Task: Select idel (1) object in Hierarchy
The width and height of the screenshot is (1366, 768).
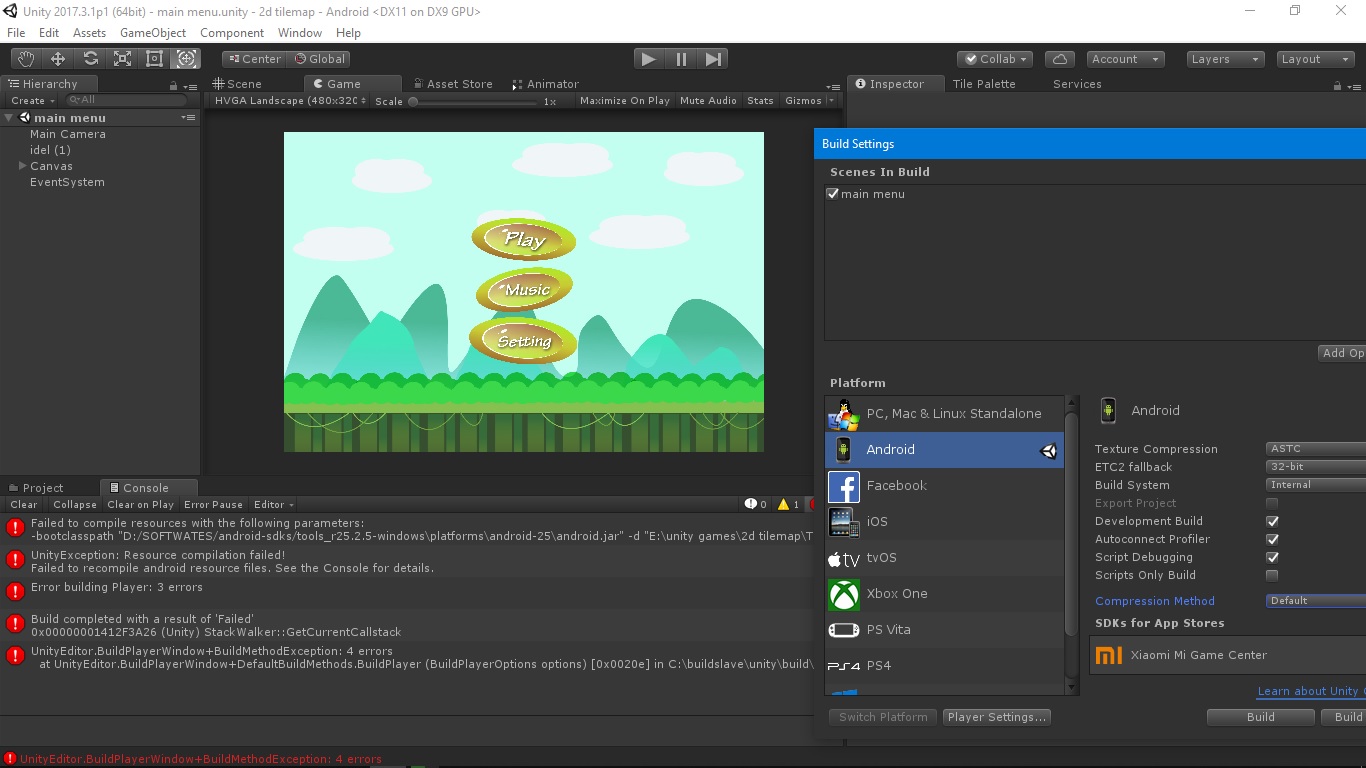Action: [50, 150]
